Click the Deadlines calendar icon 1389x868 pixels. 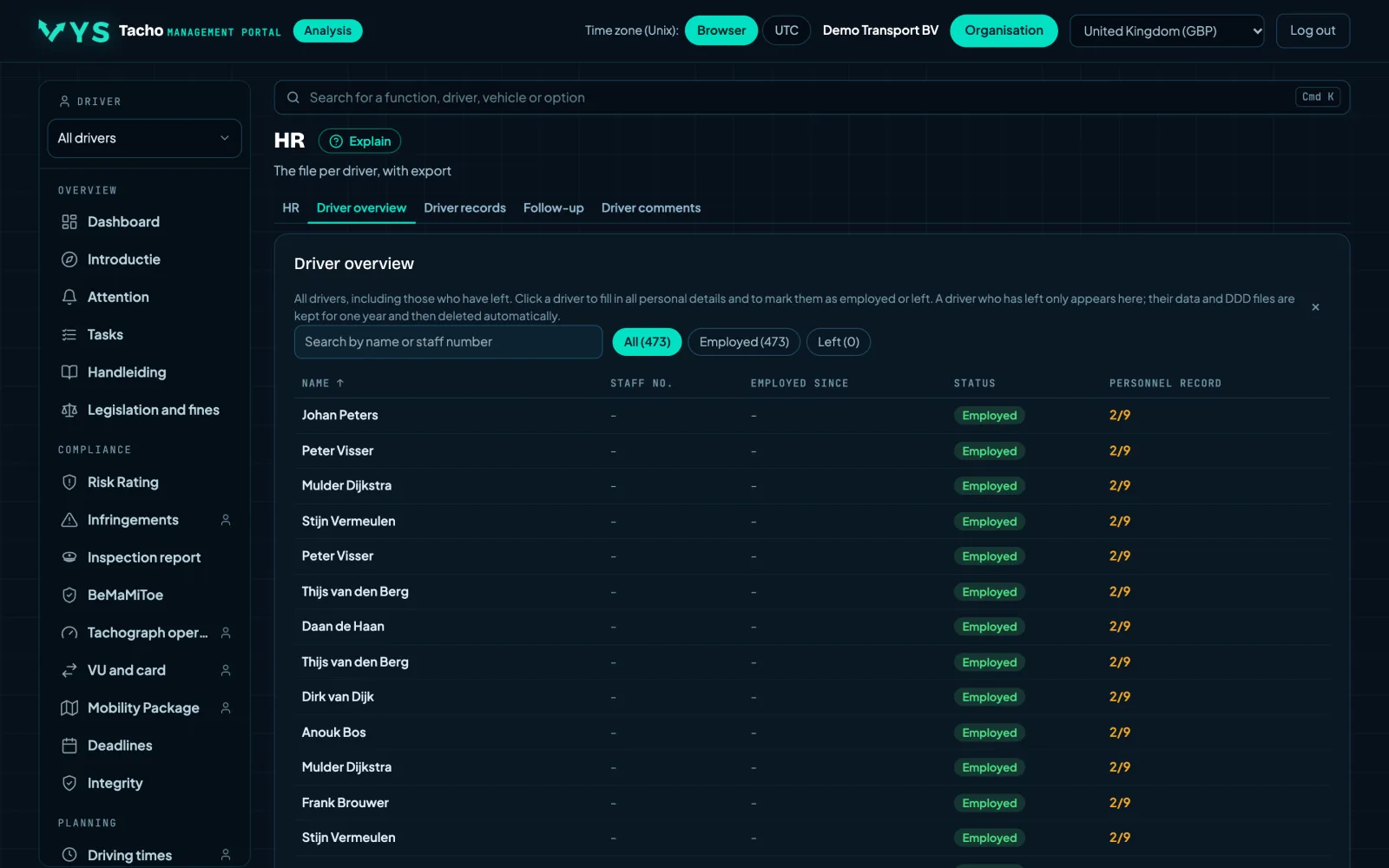(69, 746)
